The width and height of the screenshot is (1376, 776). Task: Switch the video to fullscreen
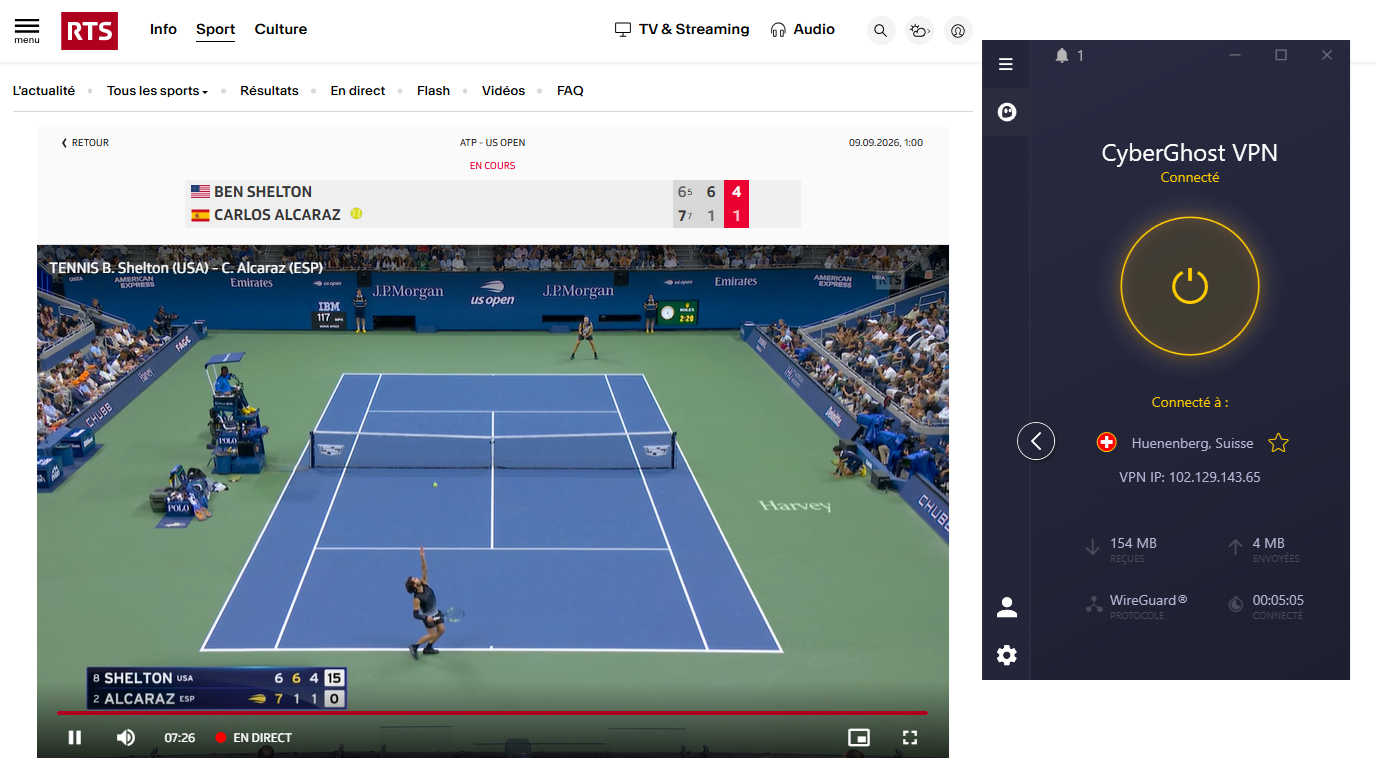click(910, 738)
